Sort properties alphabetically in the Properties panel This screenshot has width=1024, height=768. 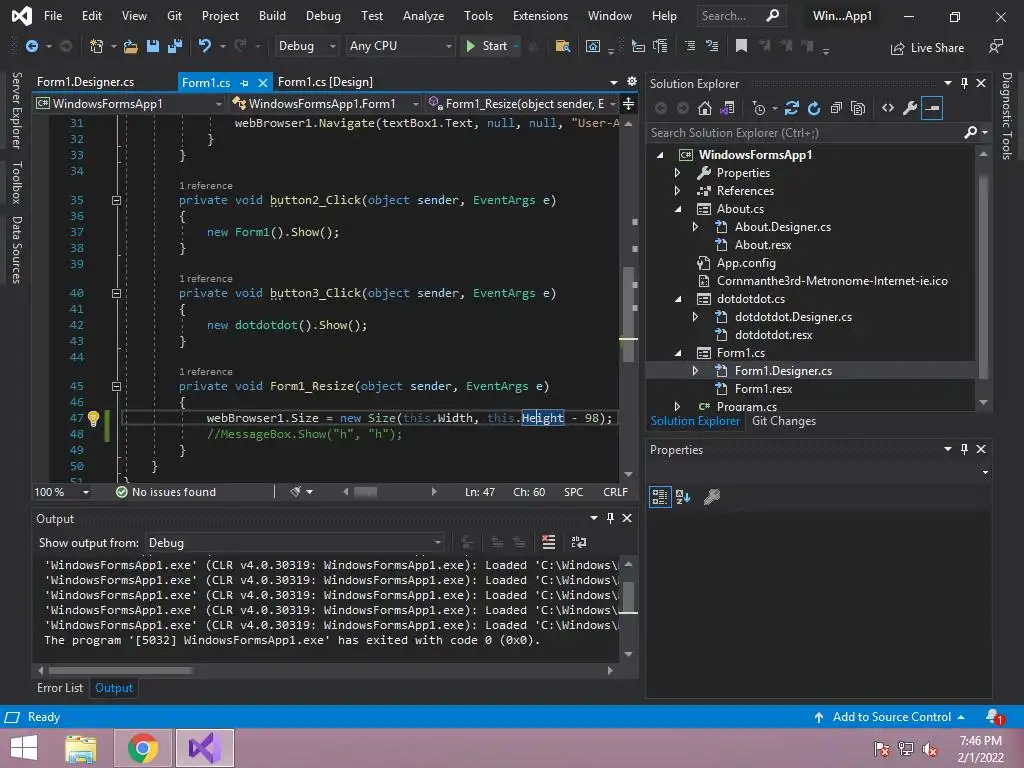[683, 496]
